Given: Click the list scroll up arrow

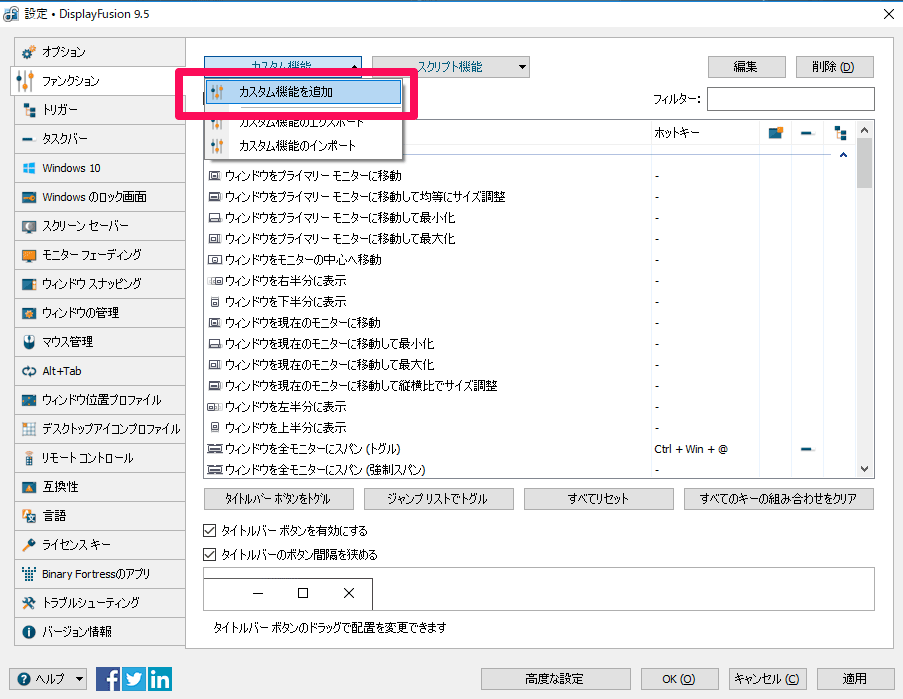Looking at the screenshot, I should pyautogui.click(x=864, y=130).
